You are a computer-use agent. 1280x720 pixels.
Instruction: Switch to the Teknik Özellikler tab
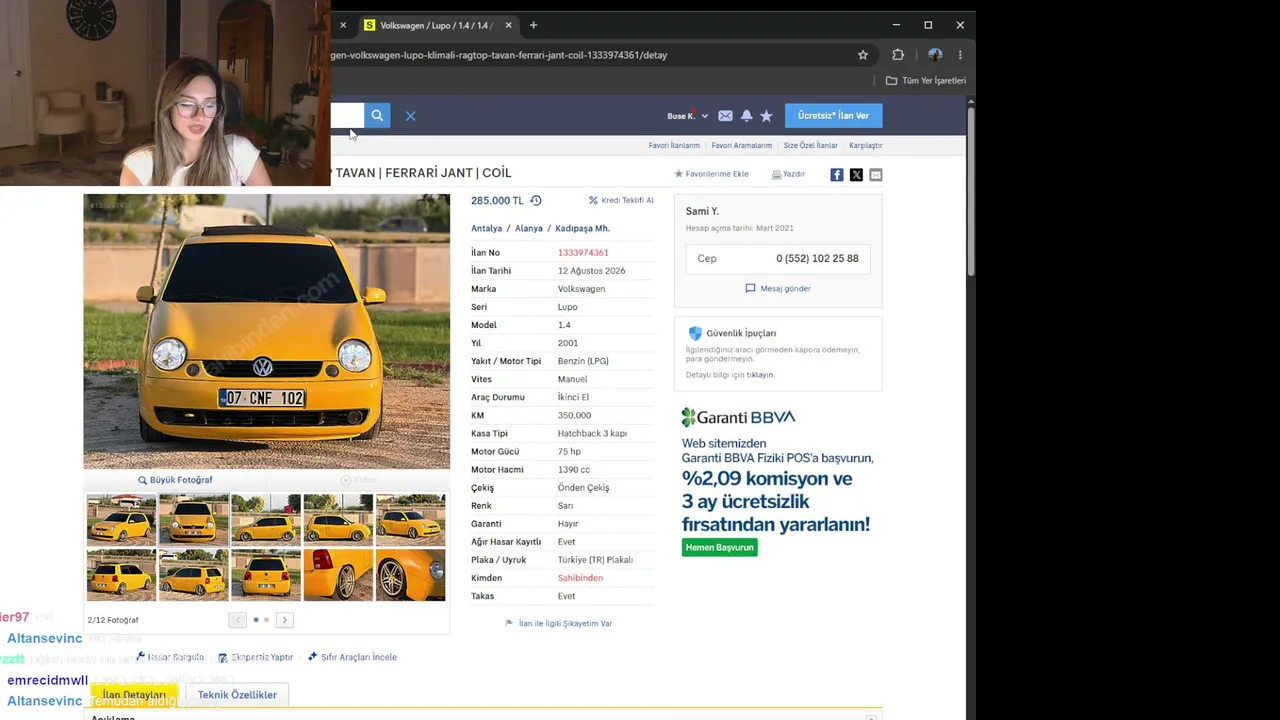click(x=237, y=695)
